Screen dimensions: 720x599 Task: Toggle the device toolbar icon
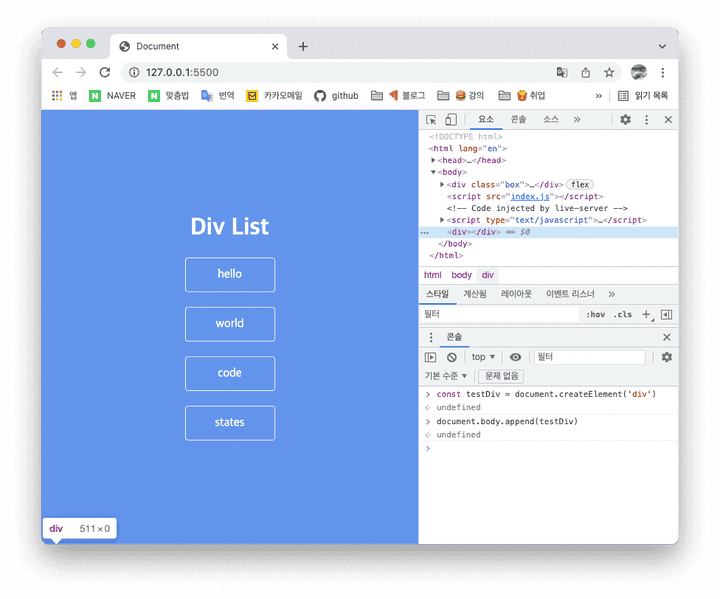tap(450, 120)
